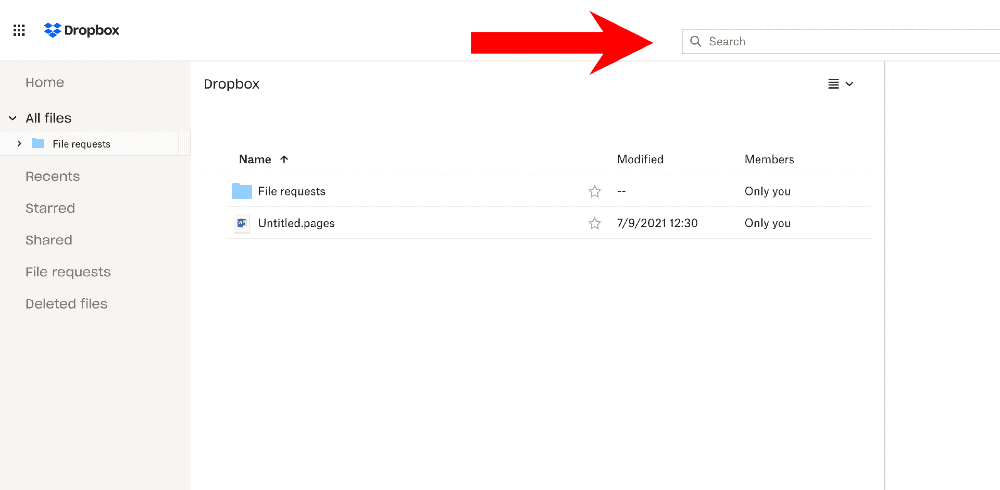Image resolution: width=1000 pixels, height=490 pixels.
Task: Click Only you for File requests row
Action: 767,191
